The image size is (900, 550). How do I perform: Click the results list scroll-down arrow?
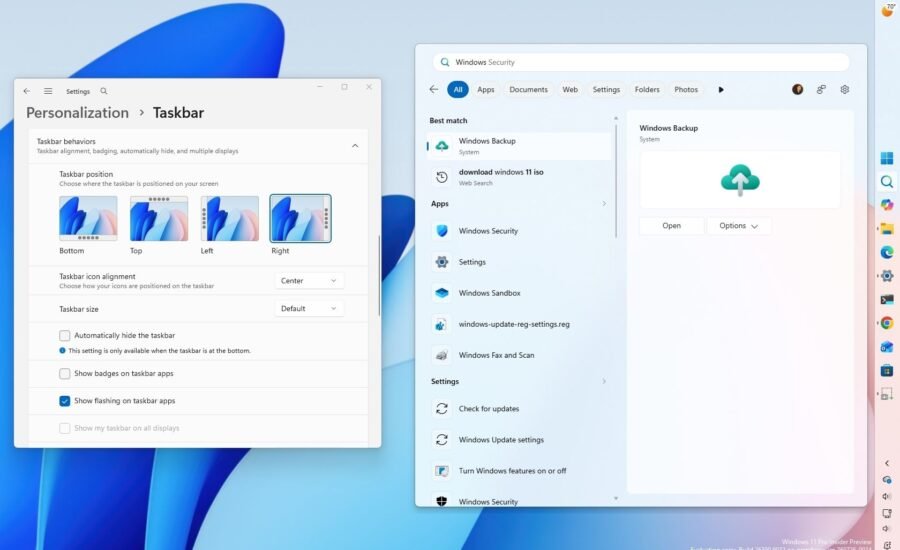(x=616, y=499)
